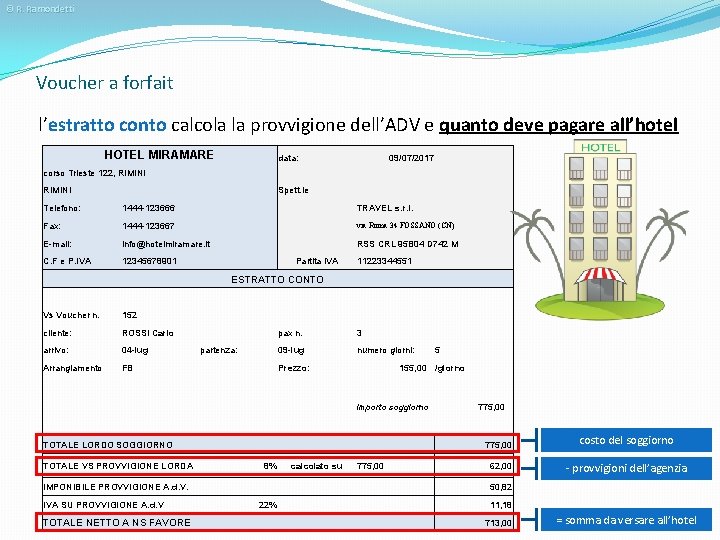Click the 'importo soggiorno' label

[392, 407]
